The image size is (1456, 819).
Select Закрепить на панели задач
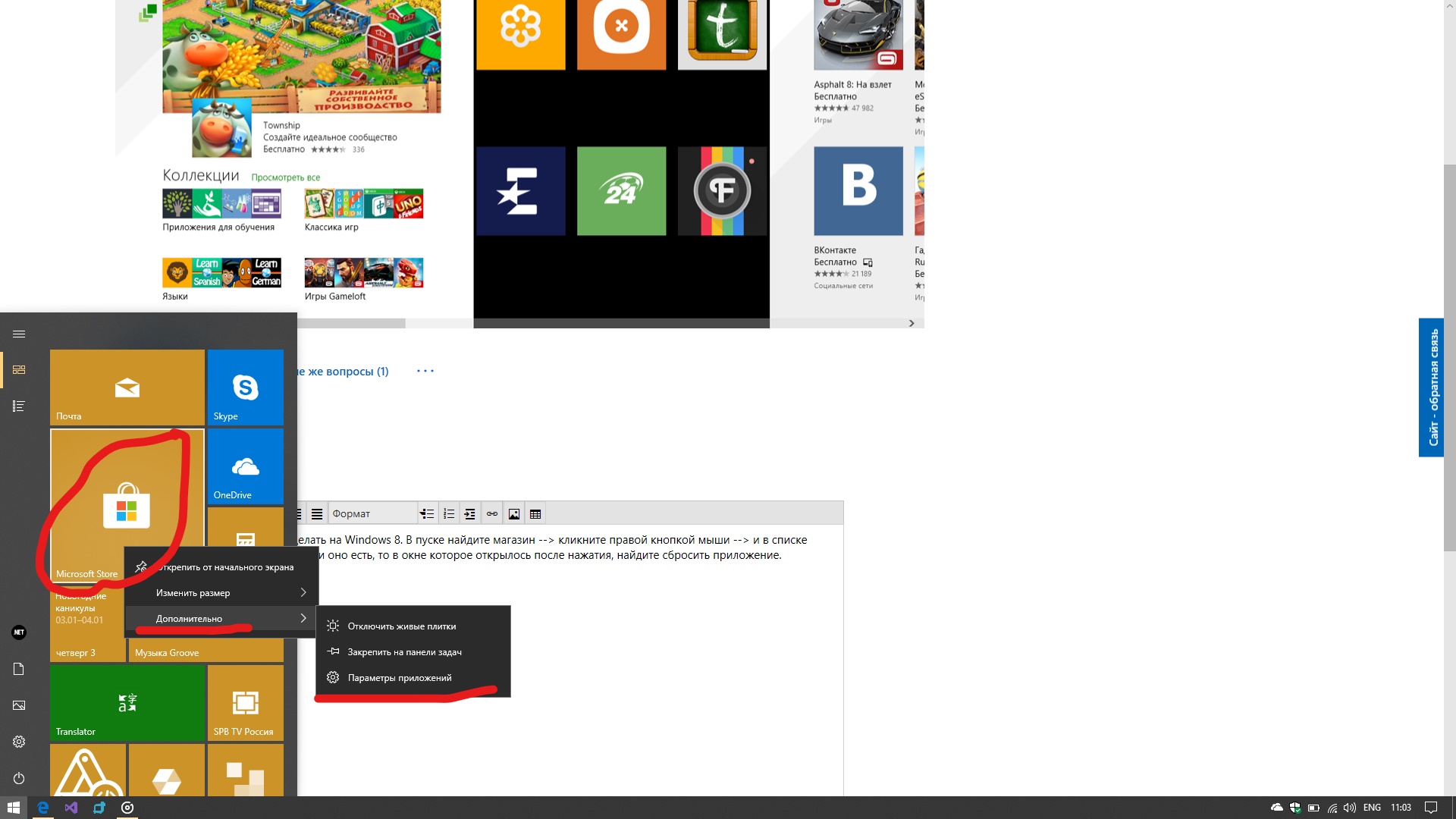pos(413,652)
